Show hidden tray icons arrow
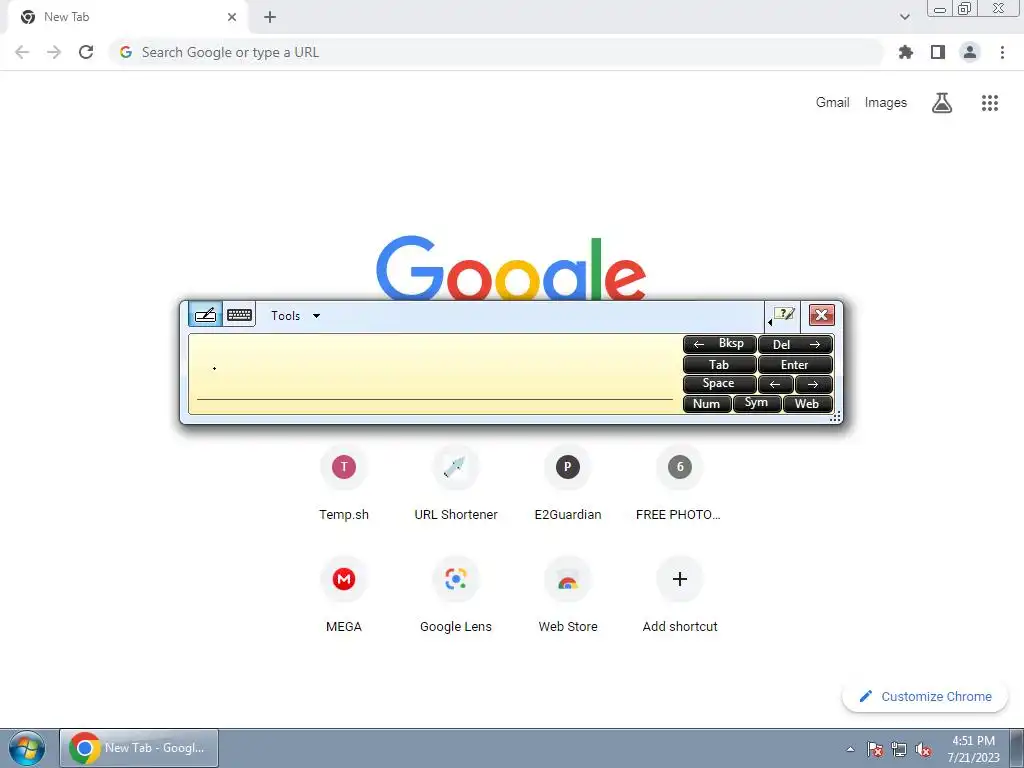Image resolution: width=1024 pixels, height=768 pixels. point(850,749)
